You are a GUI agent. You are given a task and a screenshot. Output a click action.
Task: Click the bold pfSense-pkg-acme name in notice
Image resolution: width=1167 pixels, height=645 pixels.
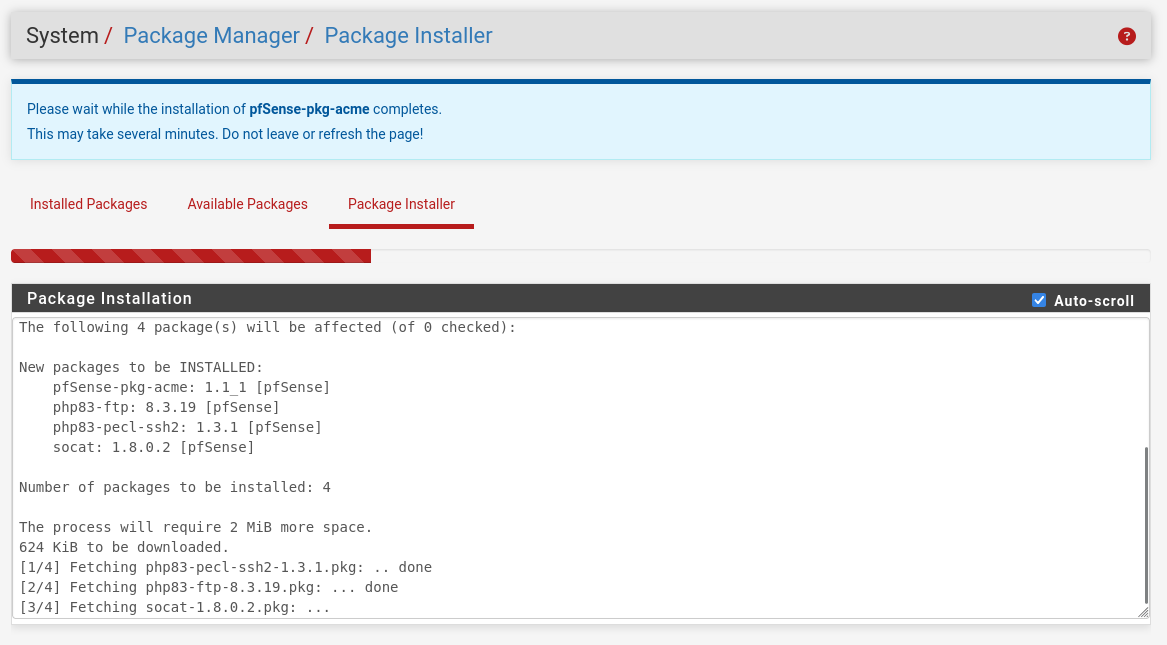pos(309,109)
